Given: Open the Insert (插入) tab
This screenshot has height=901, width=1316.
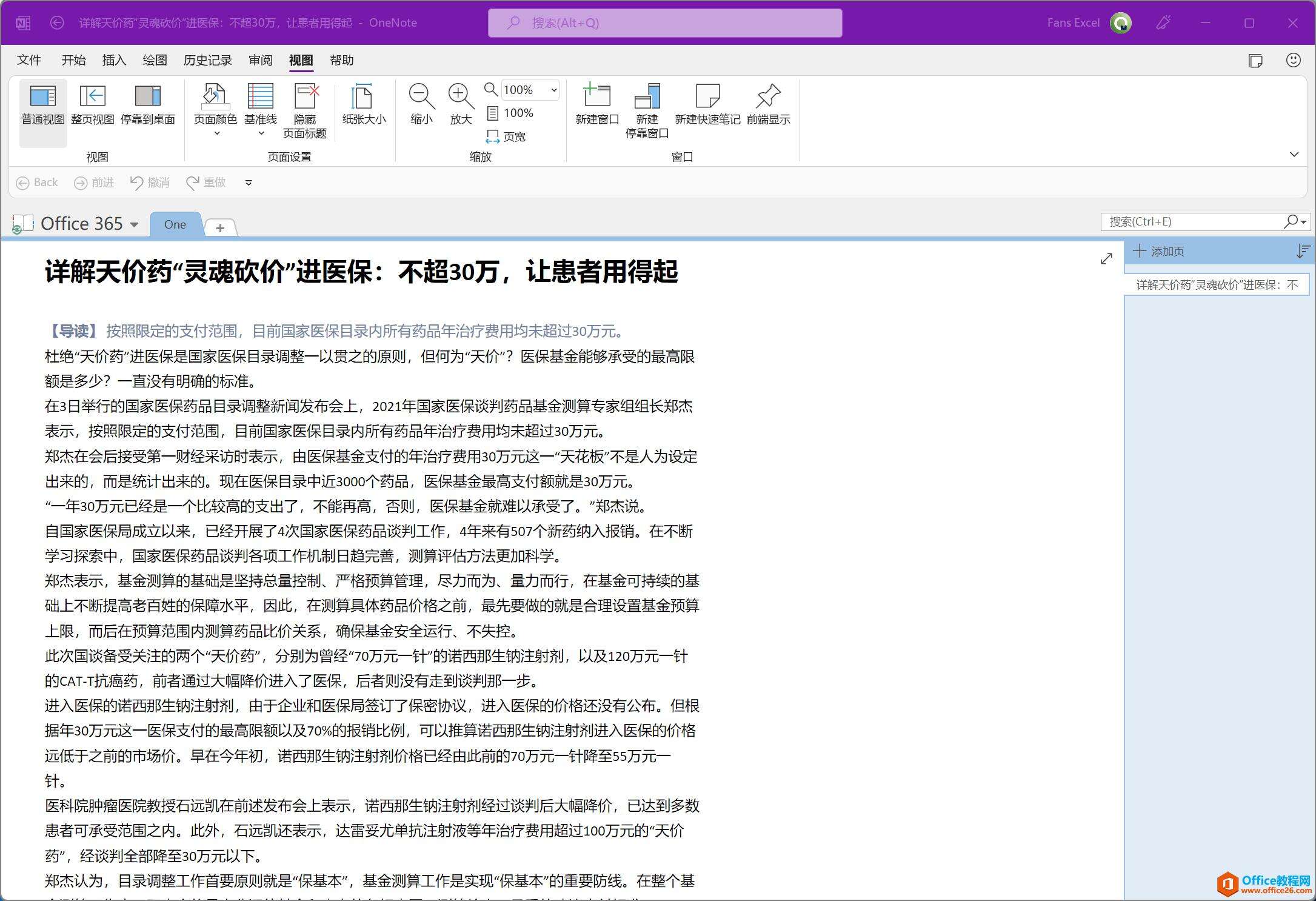Looking at the screenshot, I should 114,60.
